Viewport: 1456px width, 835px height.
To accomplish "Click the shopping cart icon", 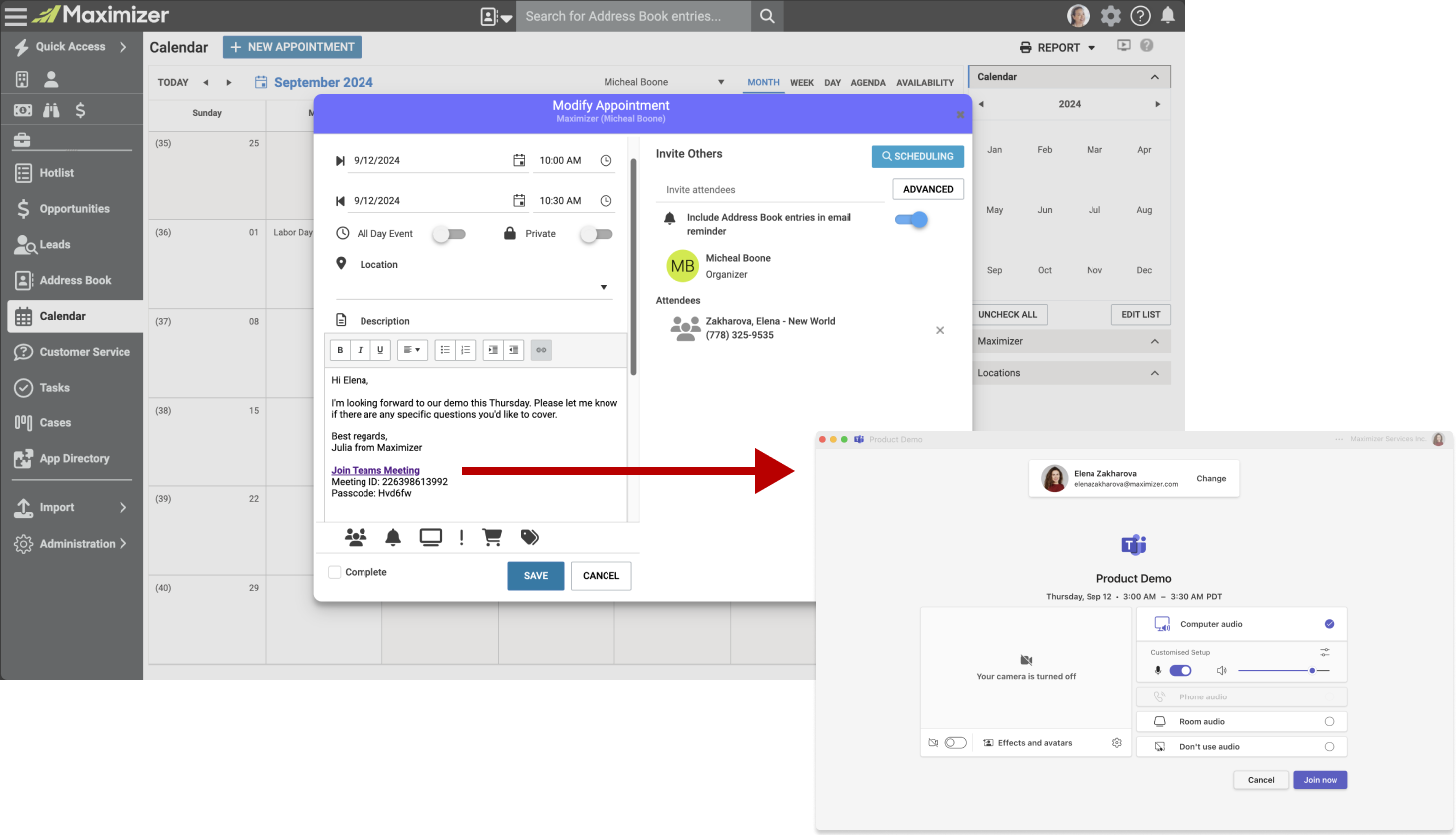I will click(492, 537).
